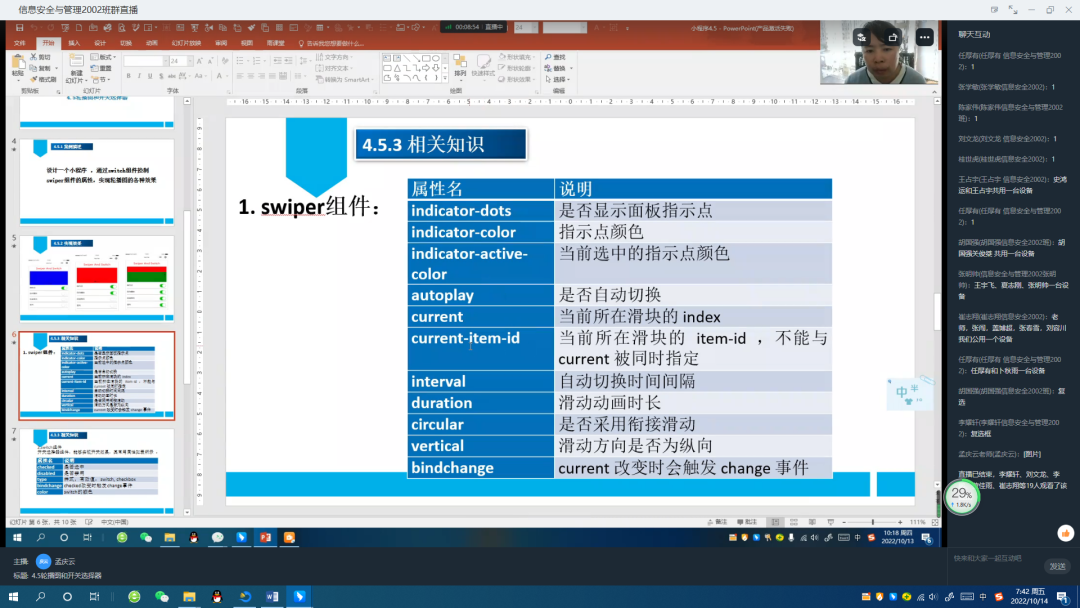Click increase font size icon
The width and height of the screenshot is (1080, 608).
200,61
